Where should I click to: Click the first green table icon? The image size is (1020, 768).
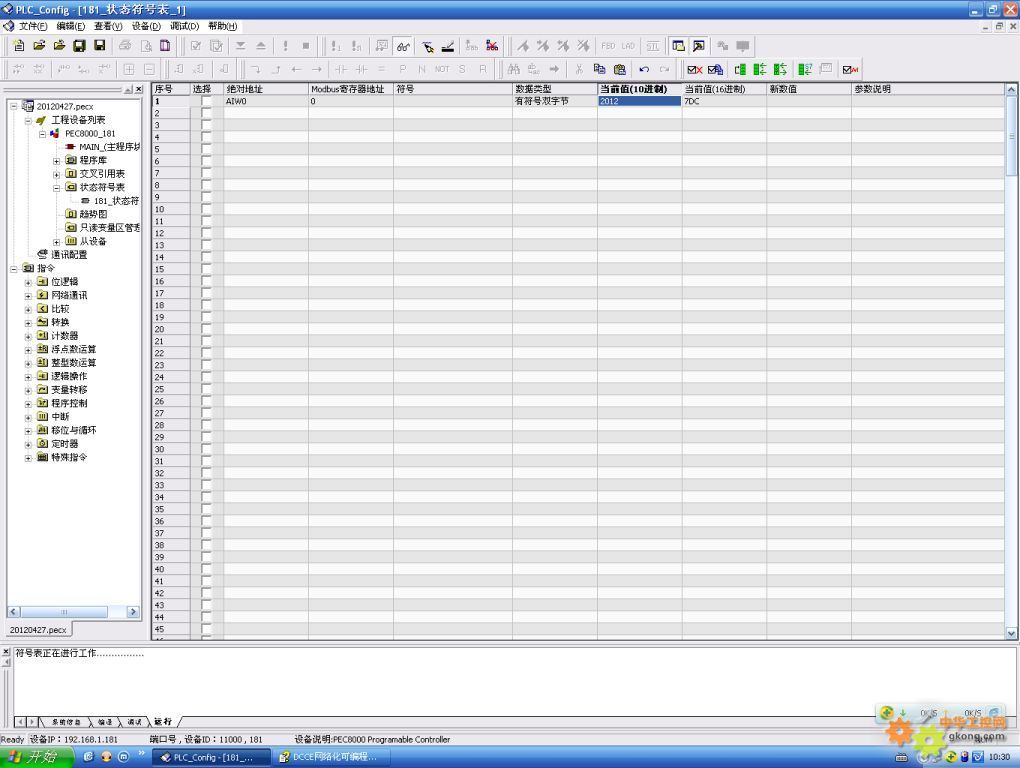pyautogui.click(x=741, y=69)
